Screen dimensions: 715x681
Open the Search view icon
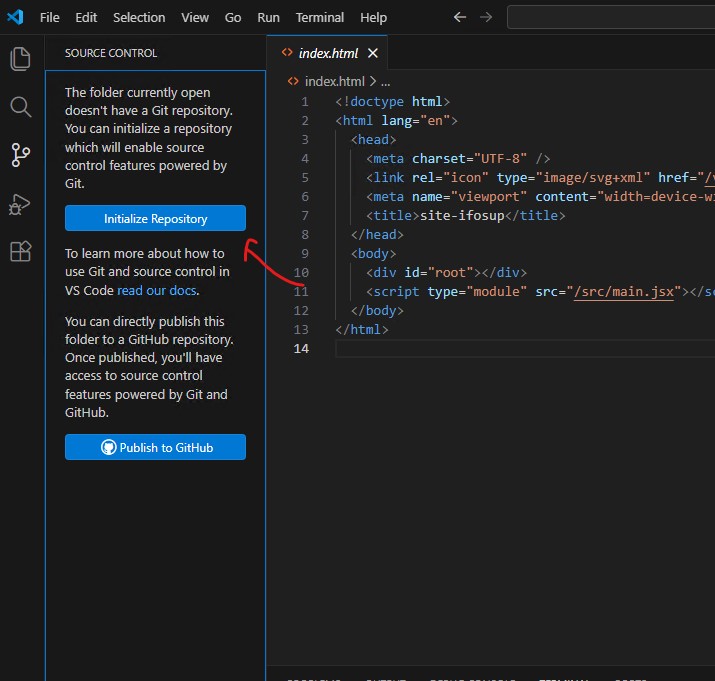(20, 107)
